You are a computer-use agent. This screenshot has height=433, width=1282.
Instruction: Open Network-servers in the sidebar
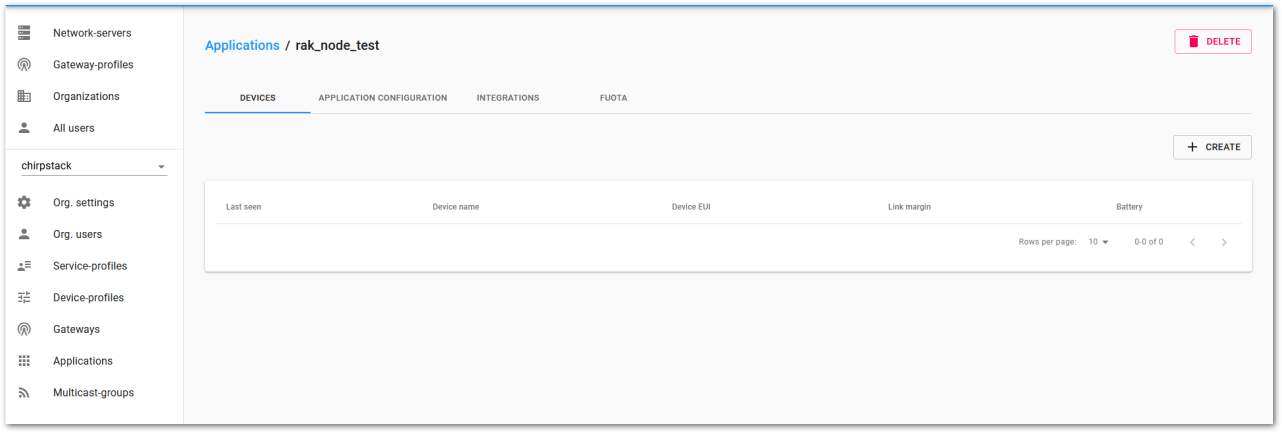(x=94, y=33)
